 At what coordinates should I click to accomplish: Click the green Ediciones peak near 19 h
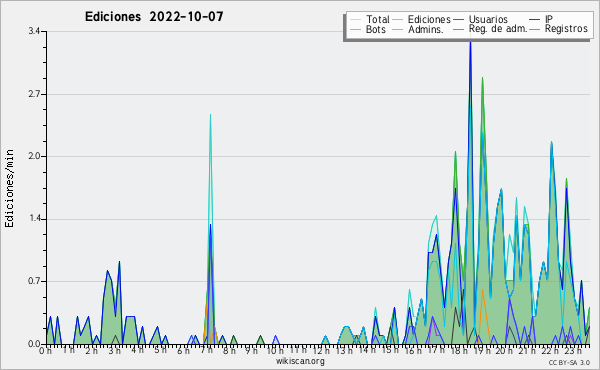[x=483, y=78]
